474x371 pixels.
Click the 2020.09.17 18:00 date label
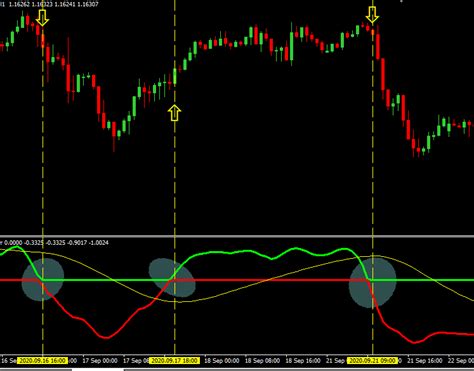coord(174,361)
